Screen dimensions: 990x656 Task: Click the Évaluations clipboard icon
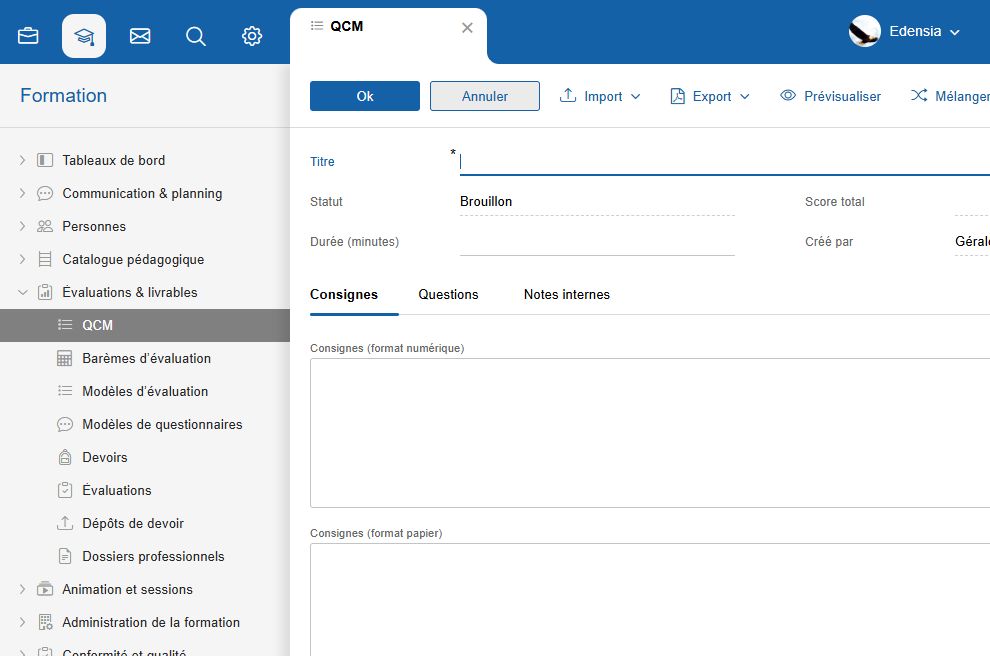click(65, 490)
